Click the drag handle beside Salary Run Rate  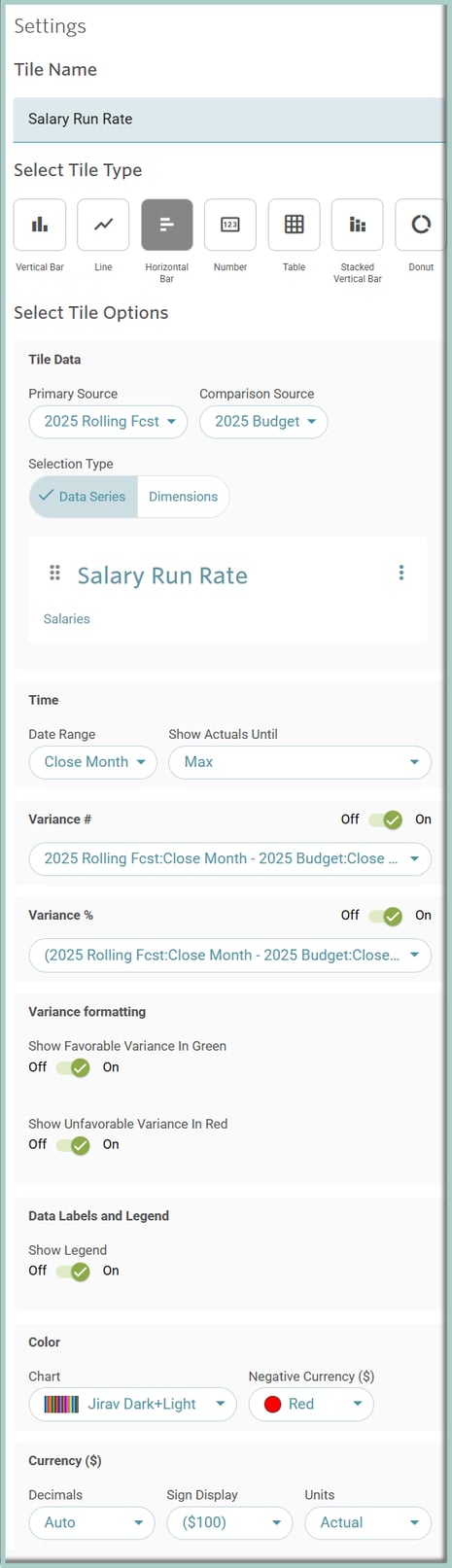tap(55, 573)
